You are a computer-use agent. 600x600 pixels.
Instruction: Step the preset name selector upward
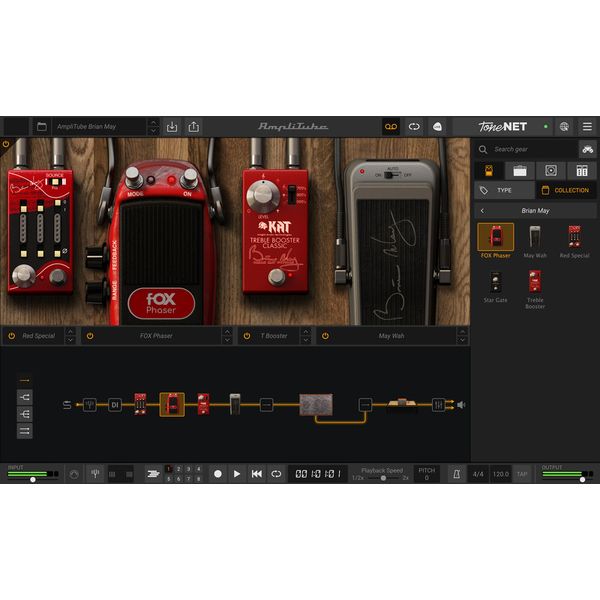click(153, 122)
